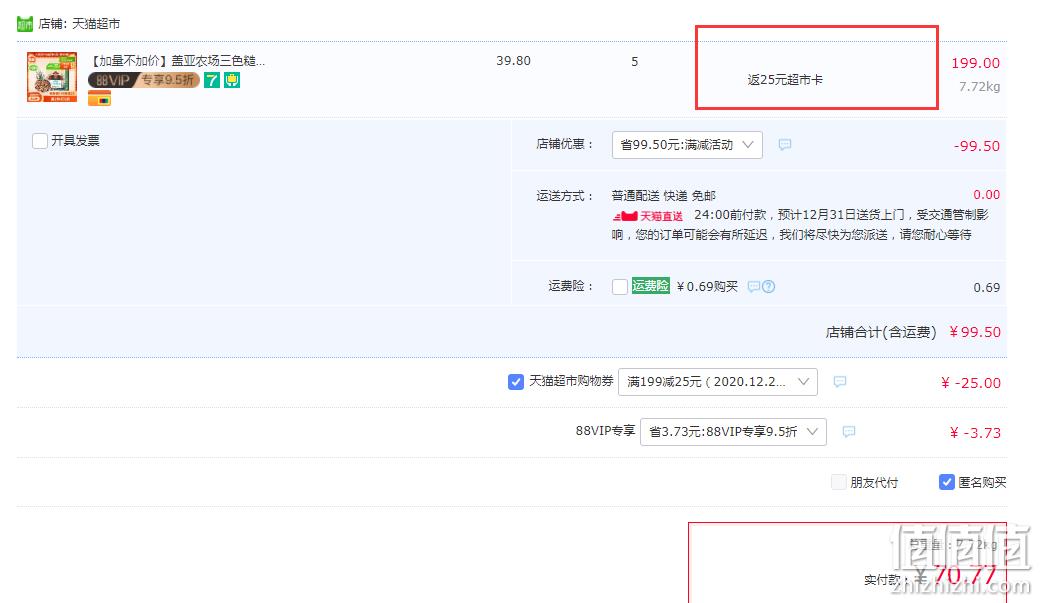The image size is (1040, 603).
Task: Click the comment icon next to coupon dropdown
Action: [840, 381]
